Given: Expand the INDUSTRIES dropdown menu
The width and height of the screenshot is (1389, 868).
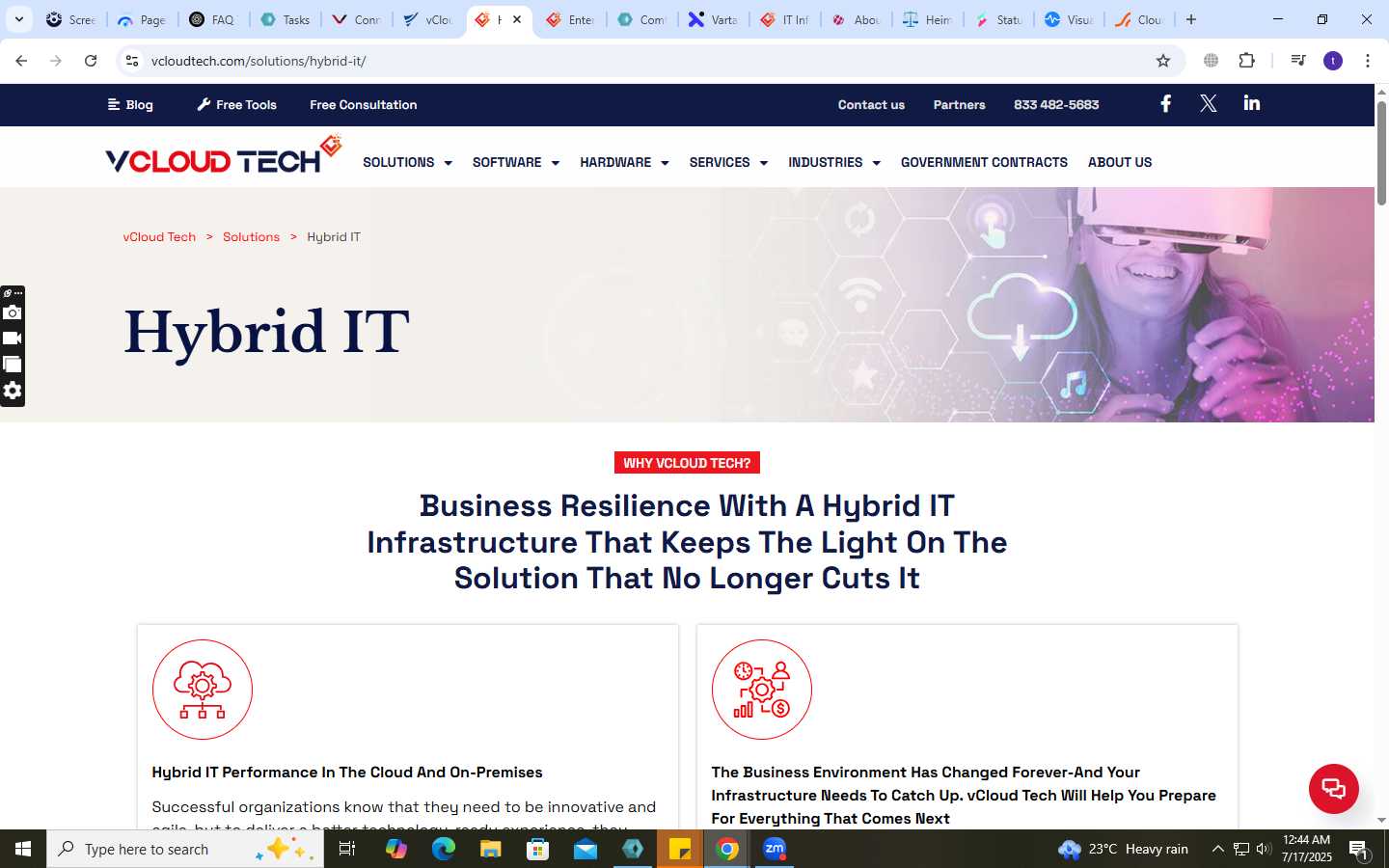Looking at the screenshot, I should [x=834, y=162].
